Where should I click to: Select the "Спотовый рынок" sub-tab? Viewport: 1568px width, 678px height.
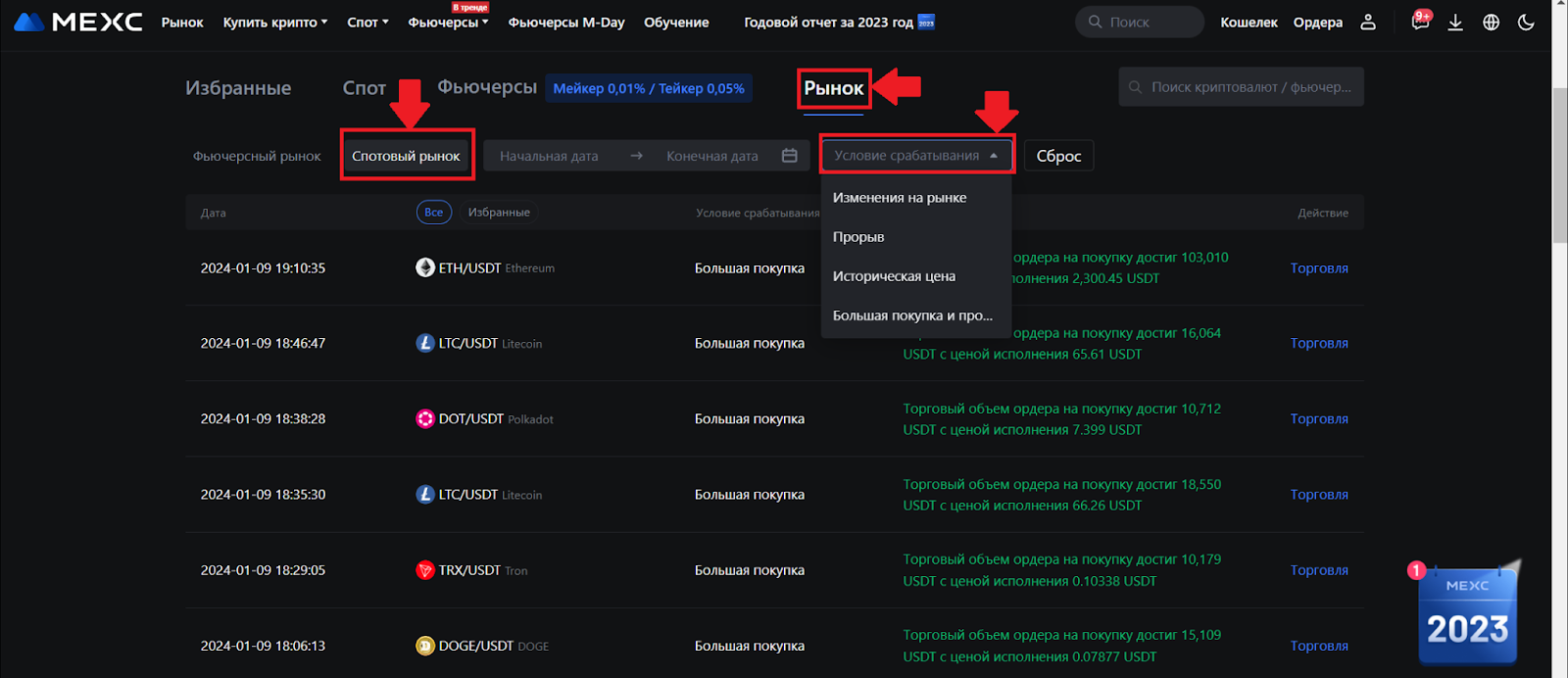click(x=406, y=156)
